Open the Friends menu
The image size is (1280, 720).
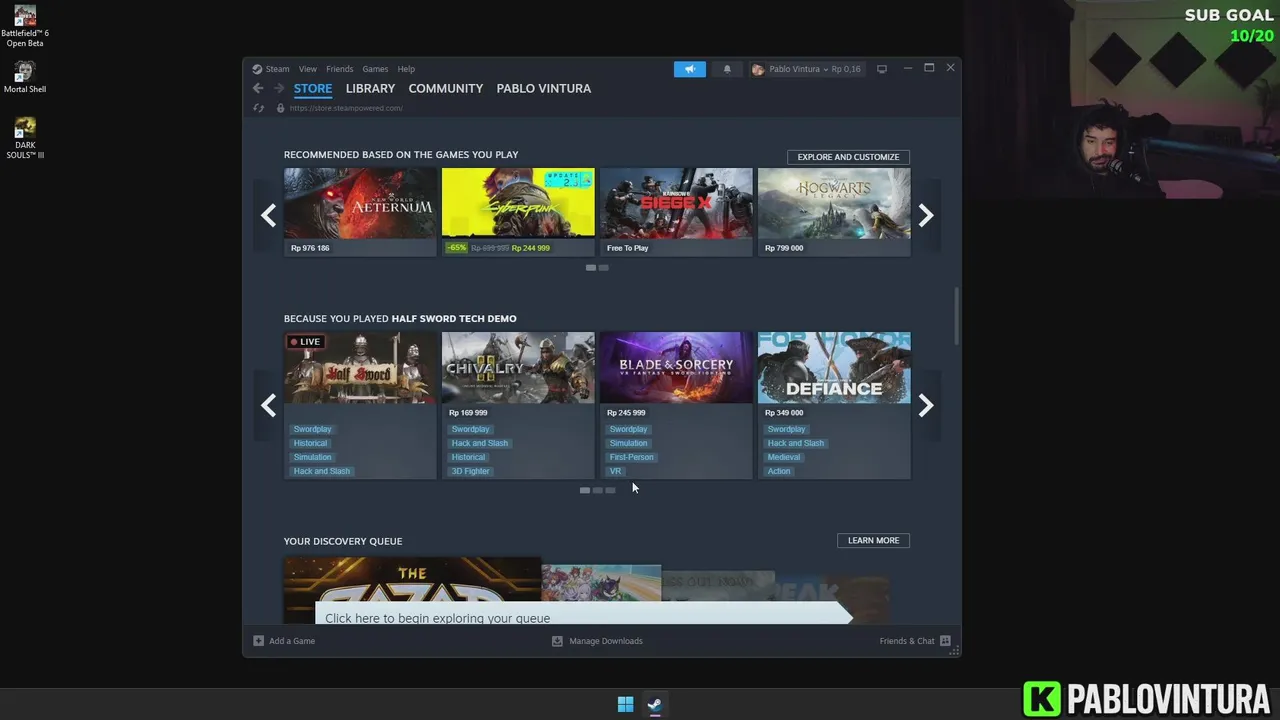[x=339, y=69]
